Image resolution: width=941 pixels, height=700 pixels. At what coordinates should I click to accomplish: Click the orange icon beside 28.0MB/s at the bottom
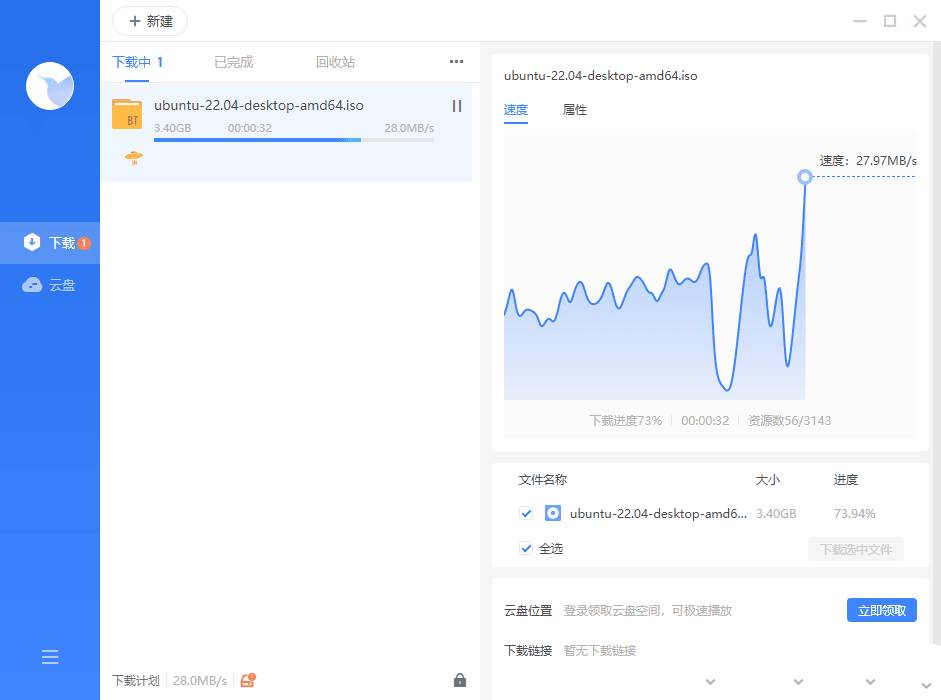tap(248, 680)
